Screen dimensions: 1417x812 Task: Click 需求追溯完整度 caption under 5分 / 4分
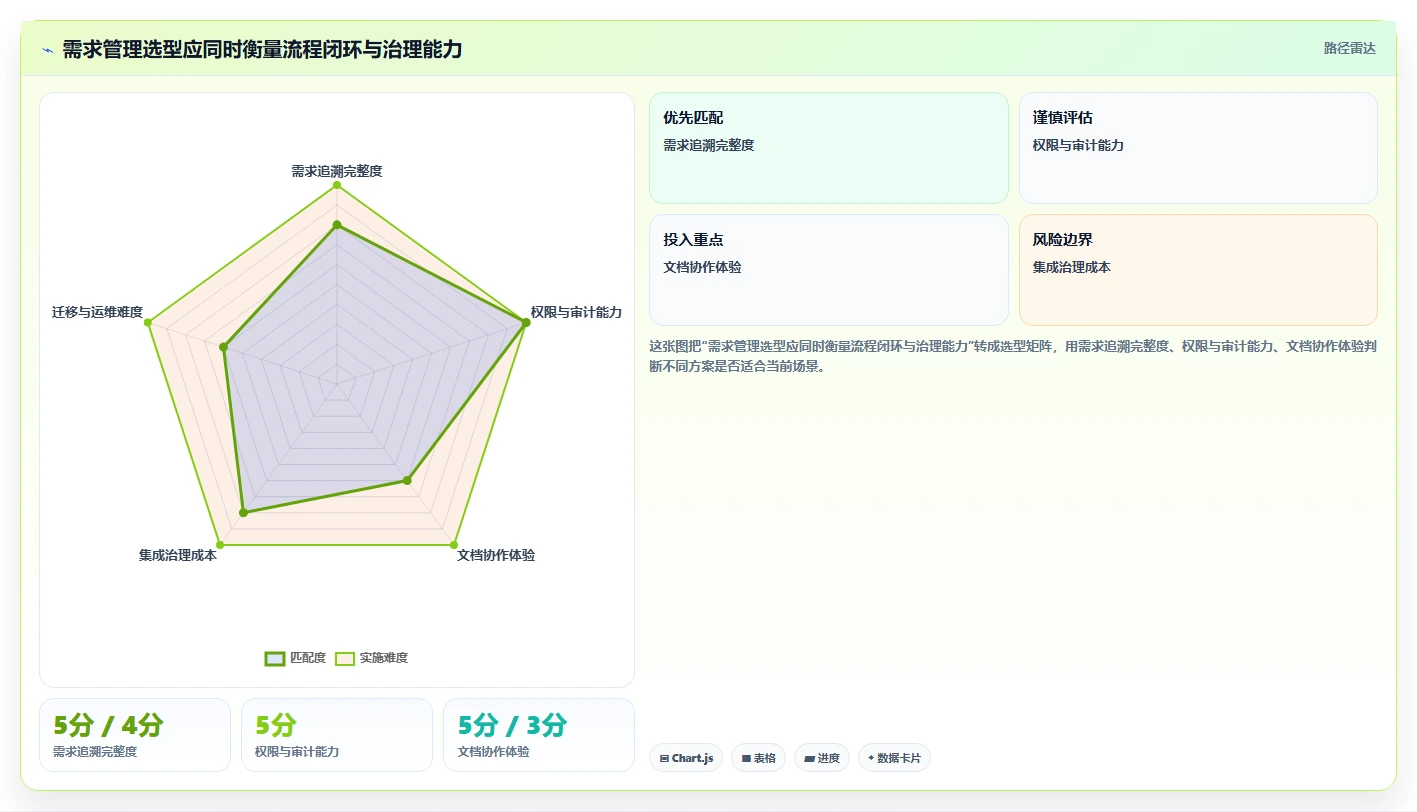click(x=95, y=752)
